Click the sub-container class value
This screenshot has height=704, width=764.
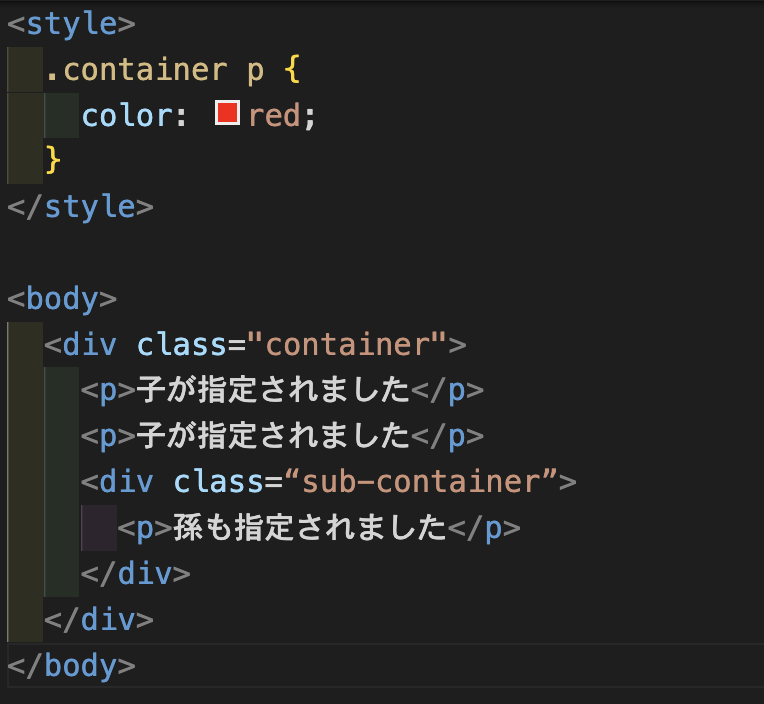428,482
